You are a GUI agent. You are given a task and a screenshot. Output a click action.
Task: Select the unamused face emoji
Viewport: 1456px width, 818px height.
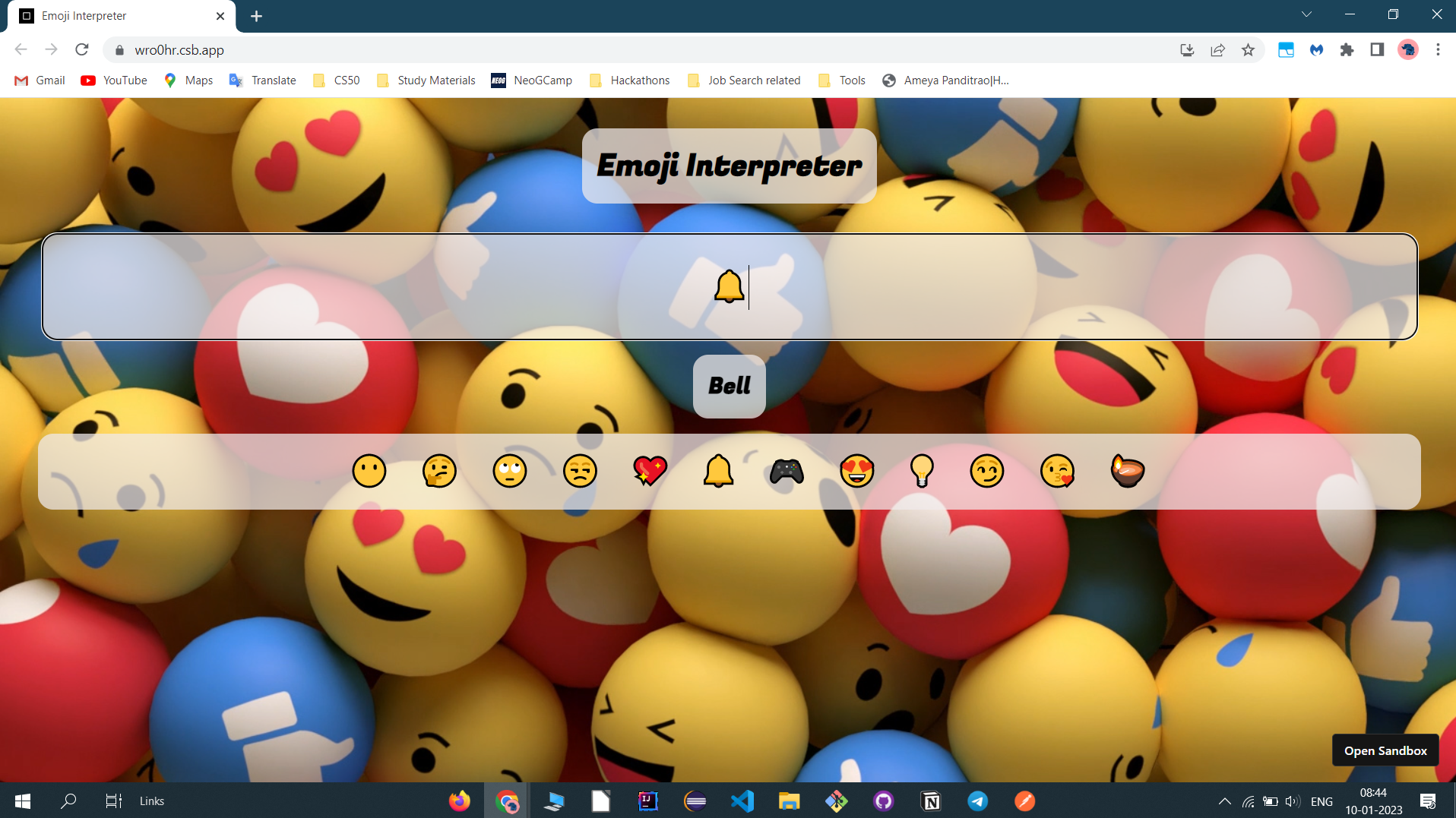580,471
